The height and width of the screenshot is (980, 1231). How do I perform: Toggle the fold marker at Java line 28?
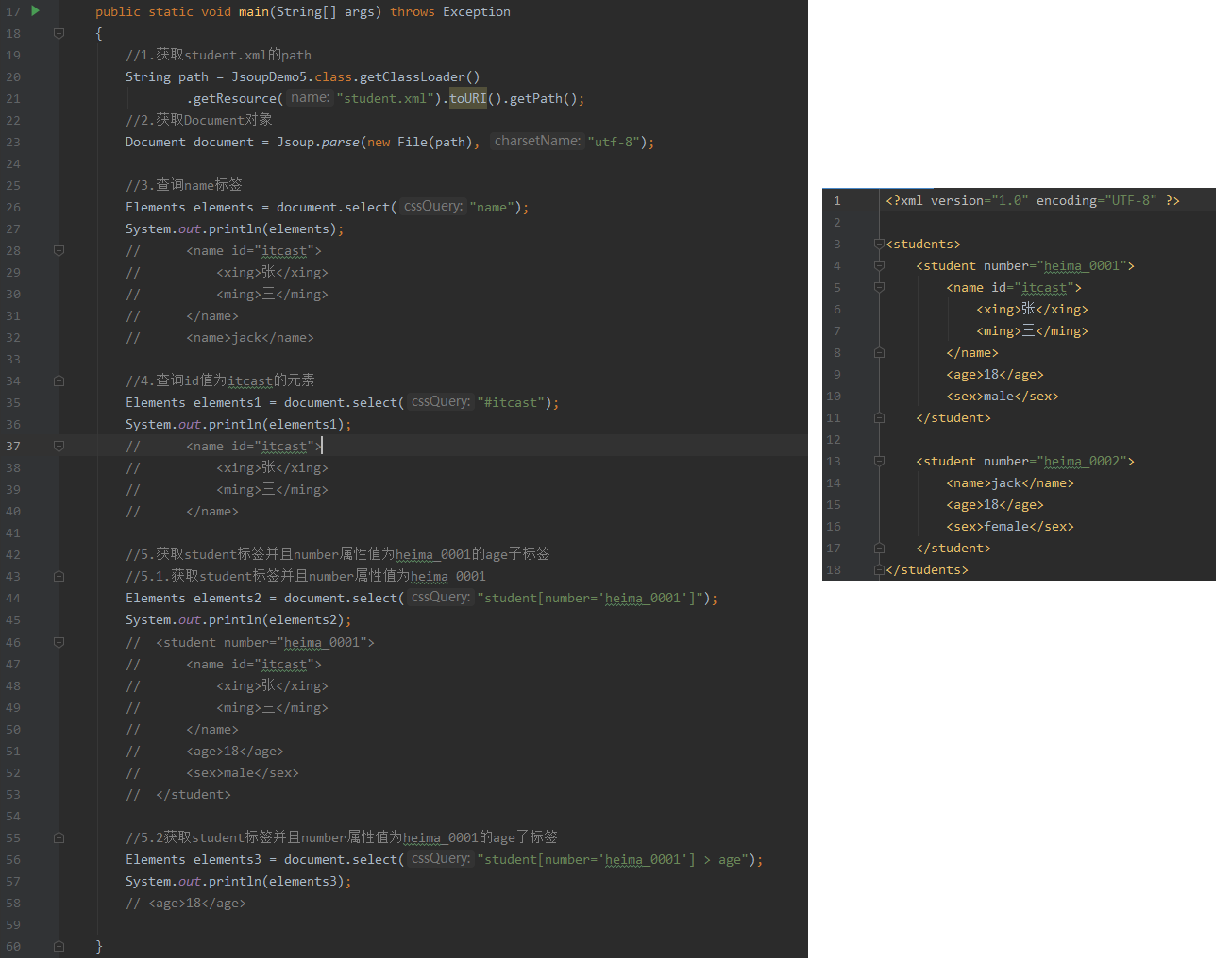pos(59,250)
